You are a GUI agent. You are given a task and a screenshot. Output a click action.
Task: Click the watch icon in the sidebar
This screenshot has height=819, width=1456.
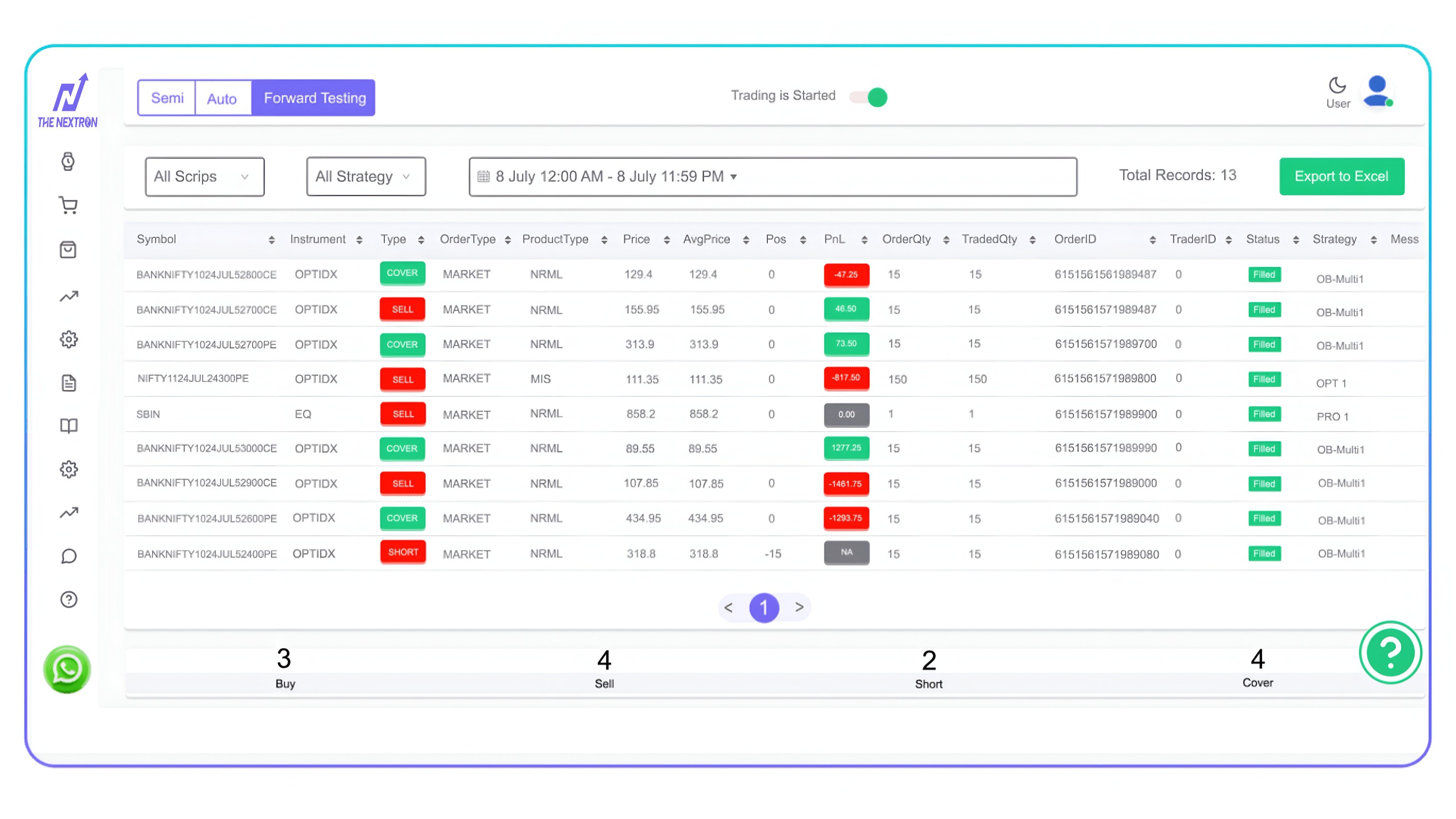(68, 162)
